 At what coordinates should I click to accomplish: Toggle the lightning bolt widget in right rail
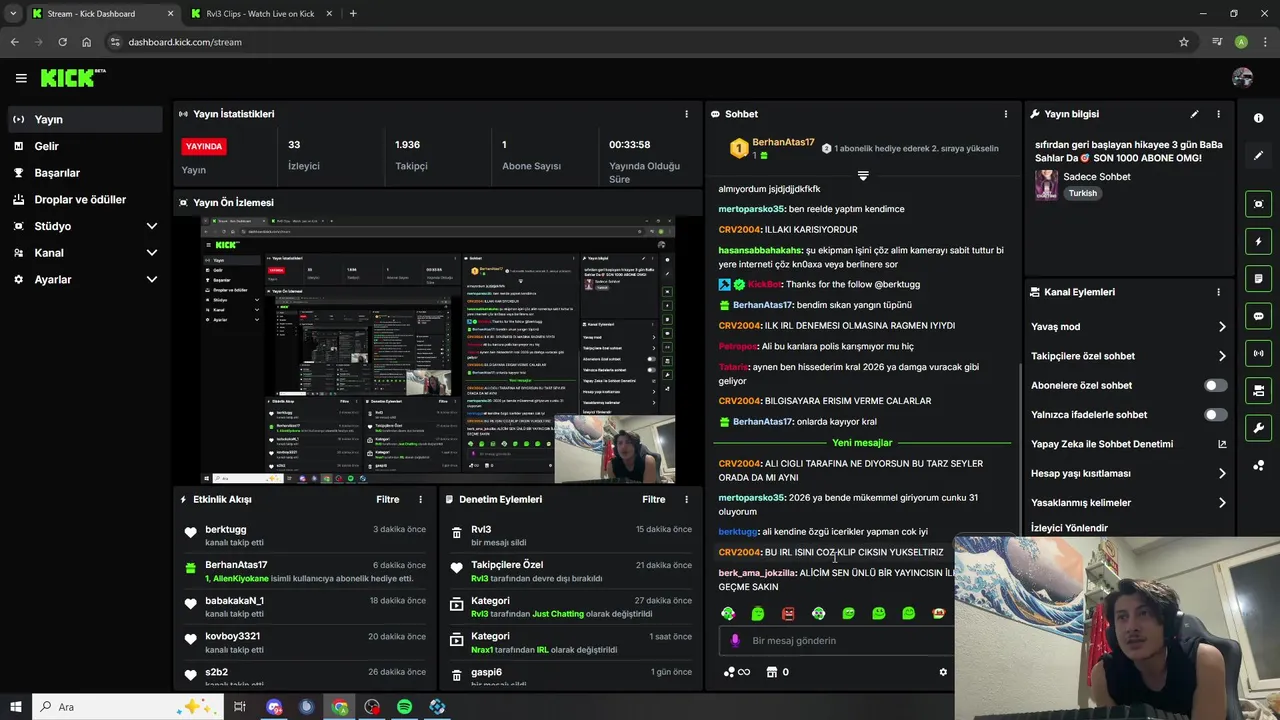click(1258, 241)
